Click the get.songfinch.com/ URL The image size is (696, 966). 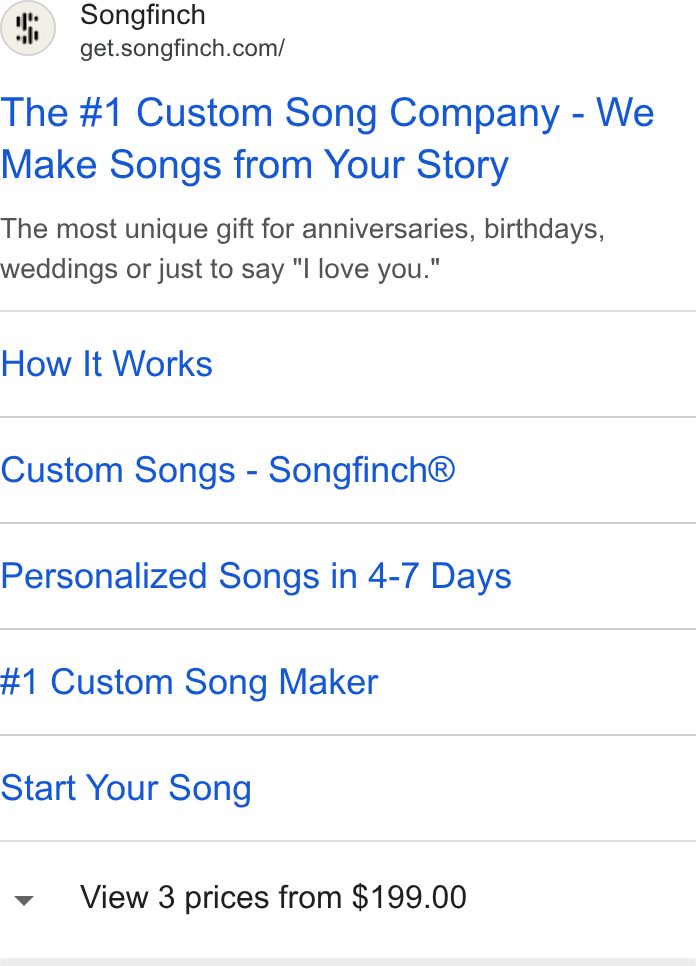pos(182,48)
